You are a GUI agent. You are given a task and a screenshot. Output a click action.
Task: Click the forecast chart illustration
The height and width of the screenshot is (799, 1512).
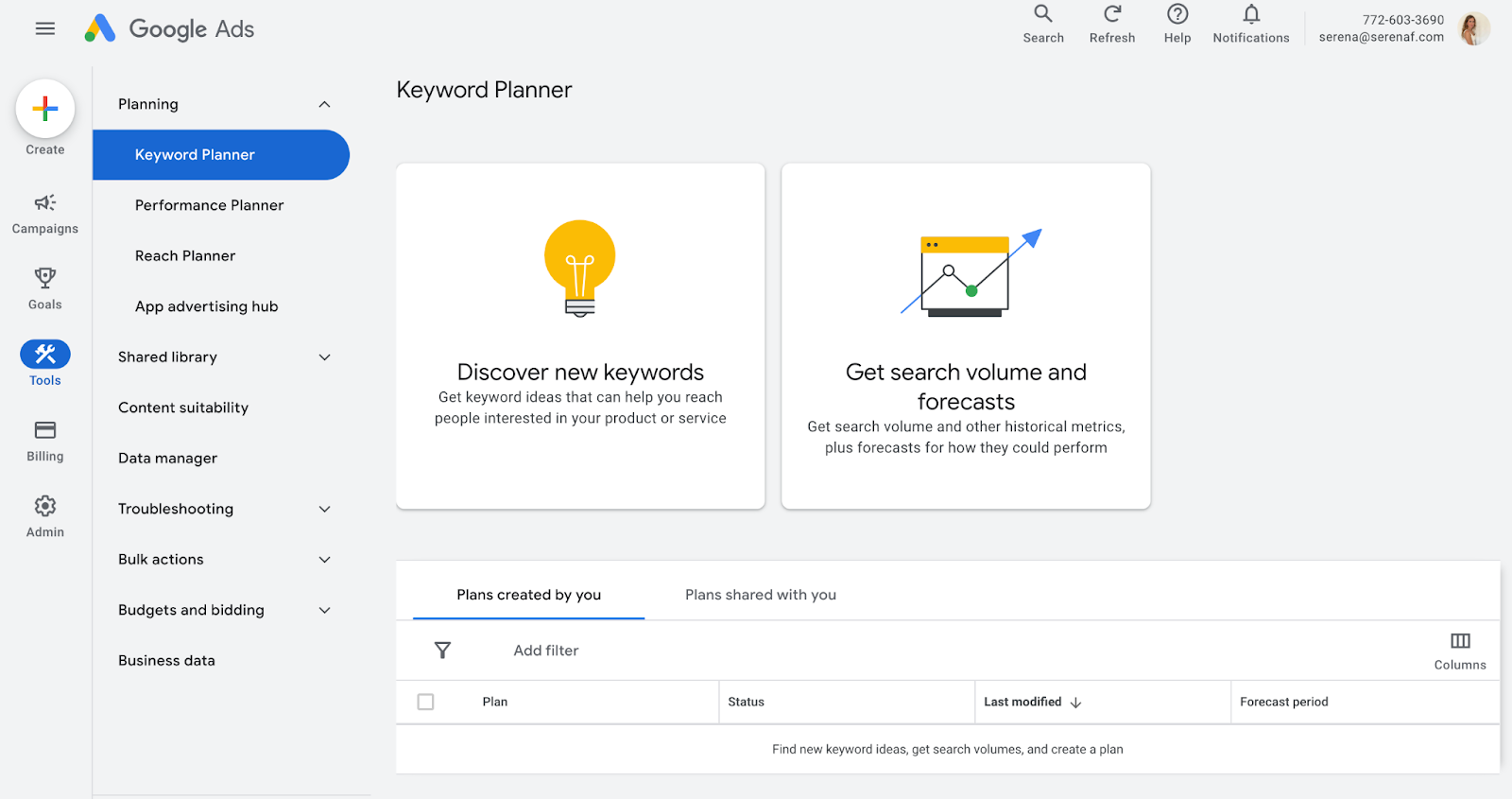971,272
